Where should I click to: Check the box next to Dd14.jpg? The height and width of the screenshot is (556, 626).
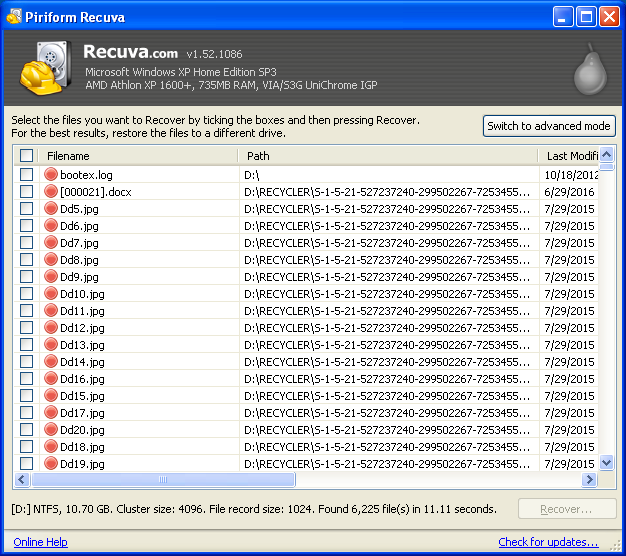point(26,361)
